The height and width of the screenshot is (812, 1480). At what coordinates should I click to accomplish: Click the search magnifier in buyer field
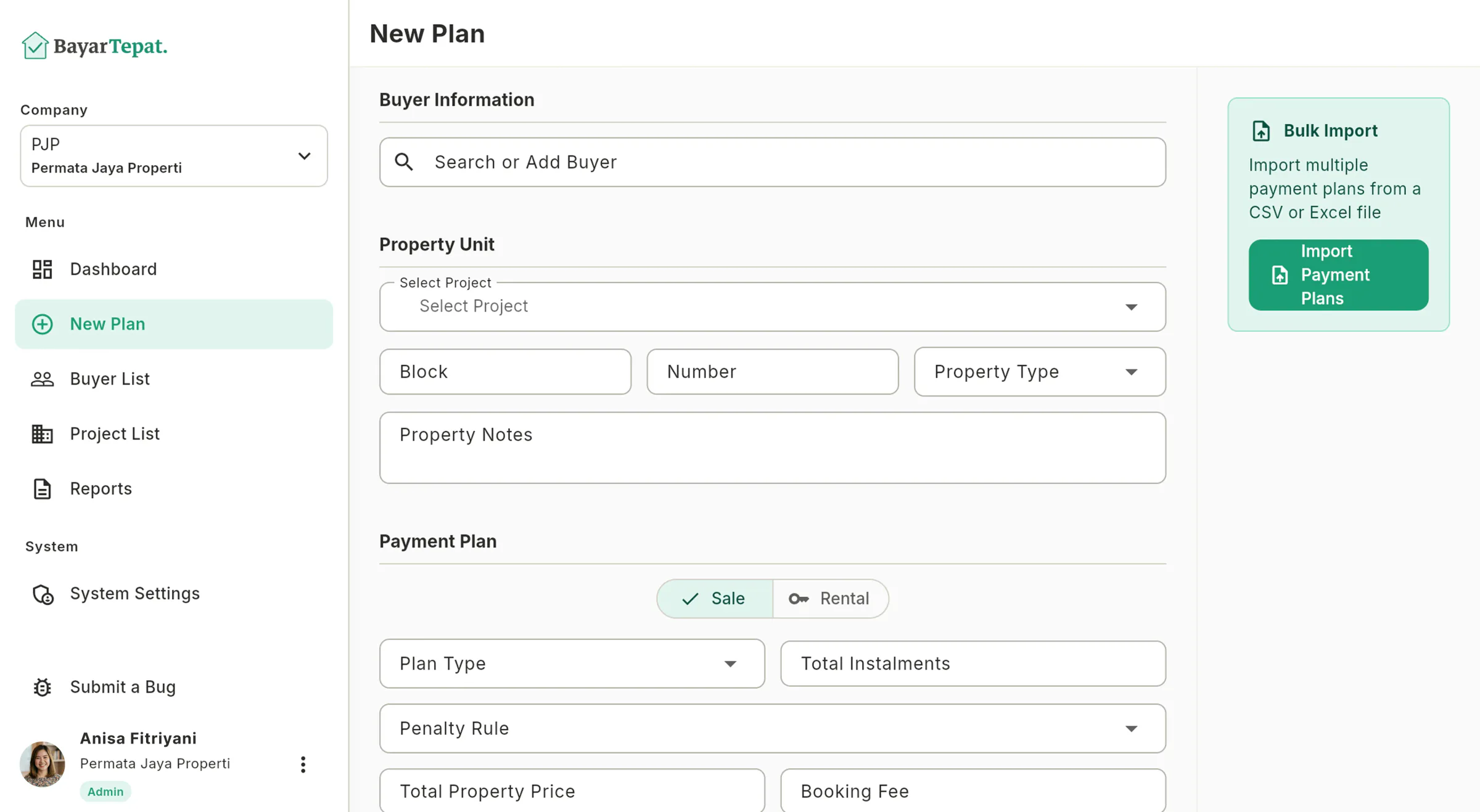[404, 162]
